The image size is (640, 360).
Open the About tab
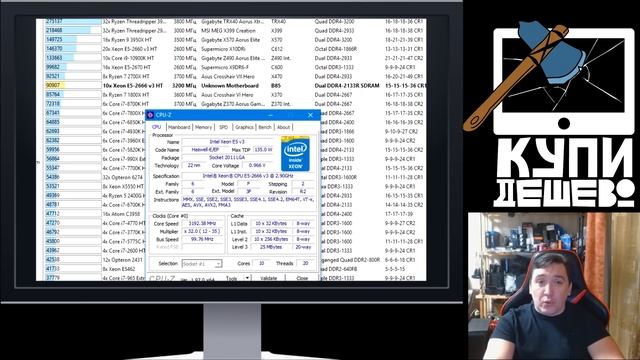coord(283,127)
